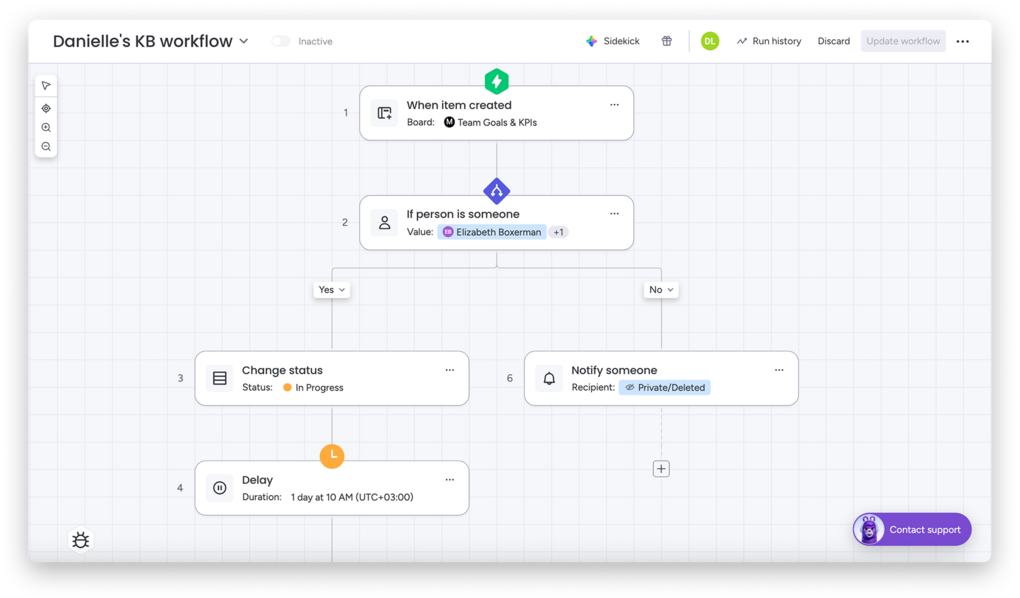Click the orange In Progress status dot
The height and width of the screenshot is (598, 1020).
pyautogui.click(x=287, y=387)
